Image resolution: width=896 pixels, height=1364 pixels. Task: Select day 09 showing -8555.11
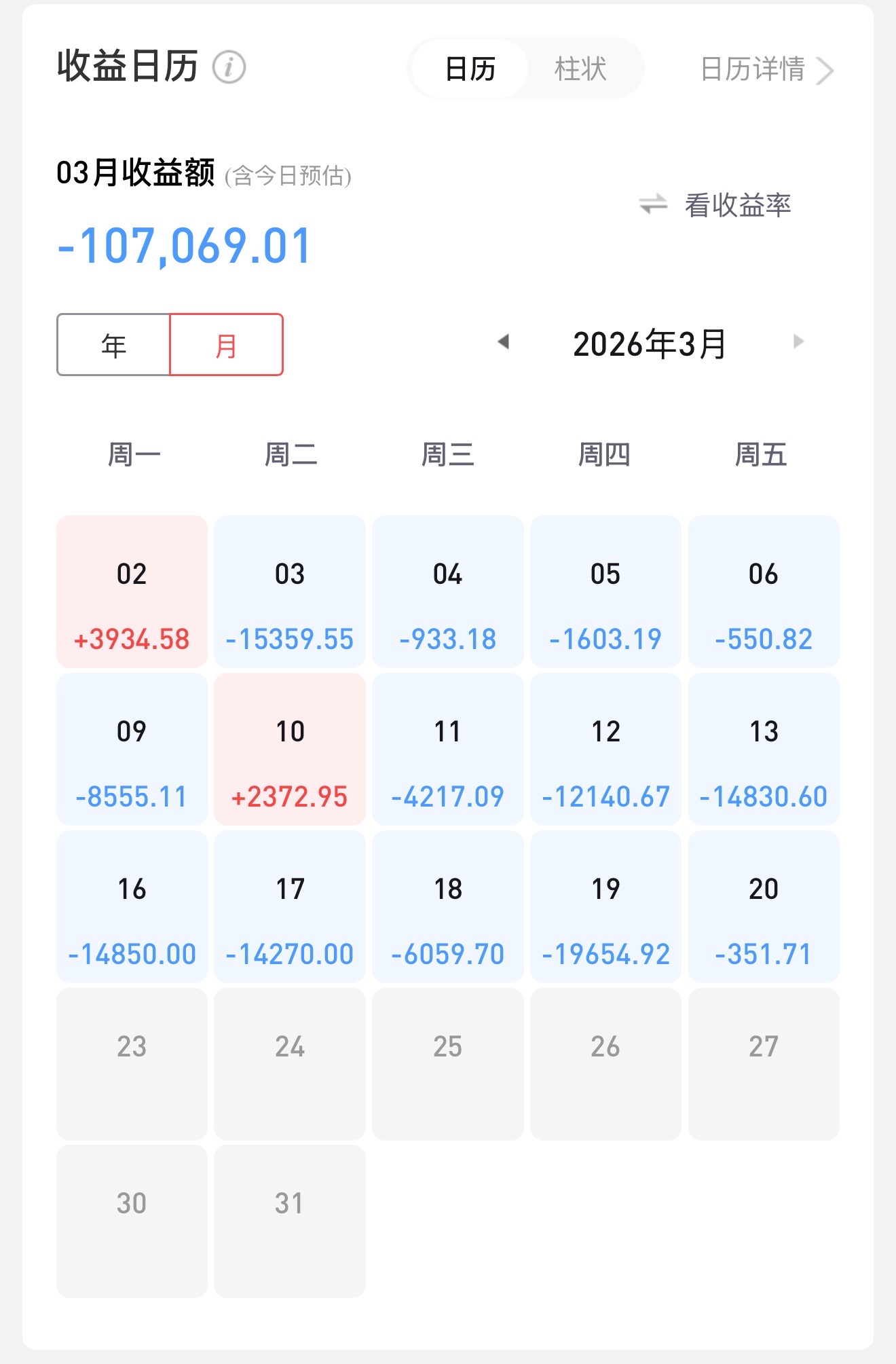point(132,749)
